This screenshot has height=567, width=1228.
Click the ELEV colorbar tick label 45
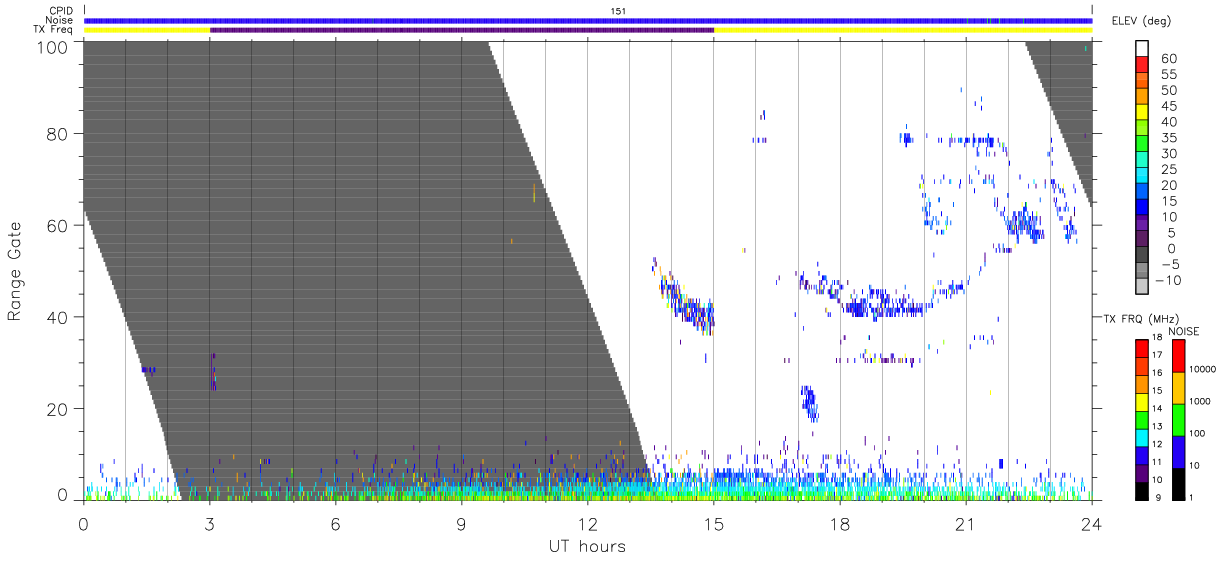point(1168,106)
